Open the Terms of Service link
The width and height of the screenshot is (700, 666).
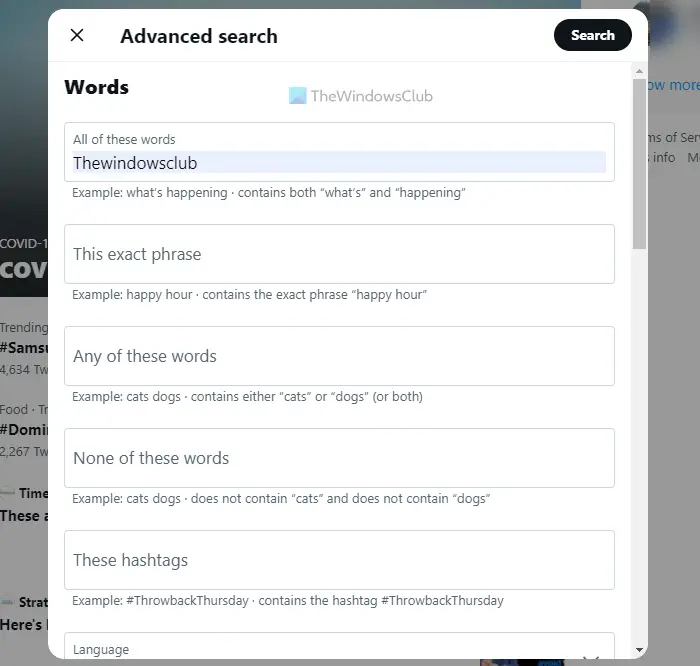coord(676,138)
